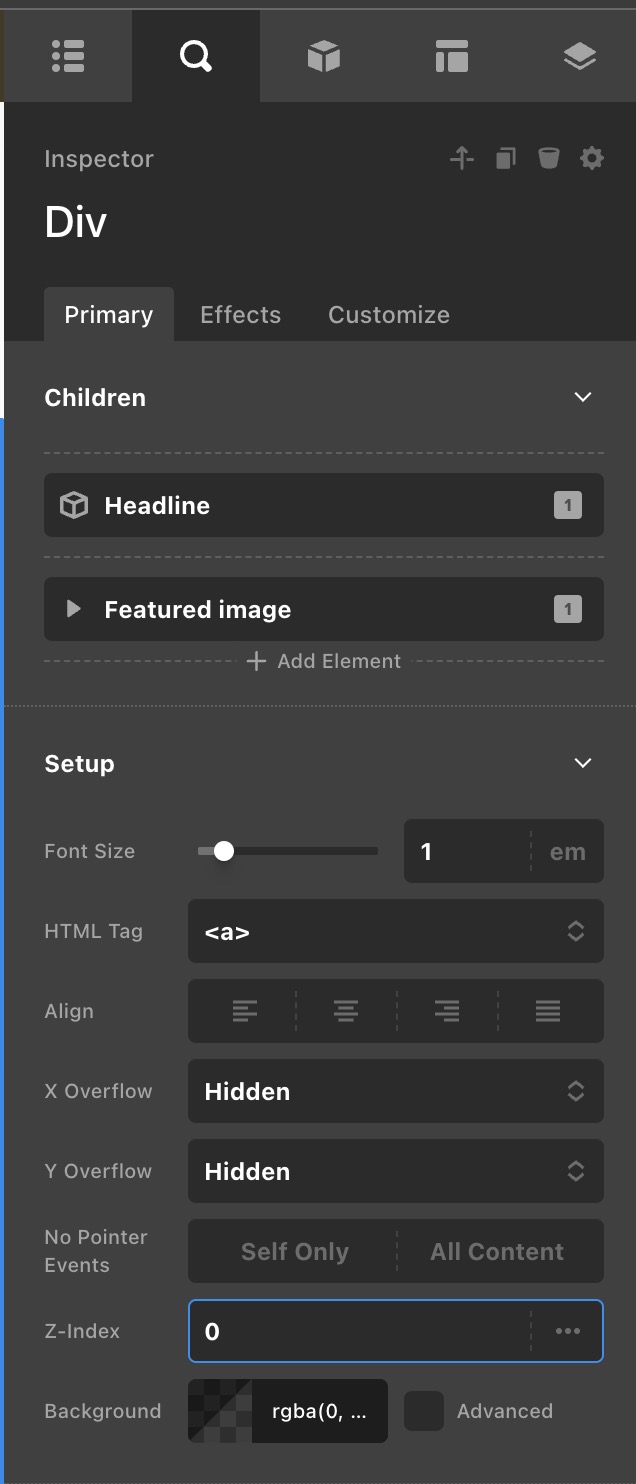Duplicate the Div element
636x1484 pixels.
click(x=506, y=158)
